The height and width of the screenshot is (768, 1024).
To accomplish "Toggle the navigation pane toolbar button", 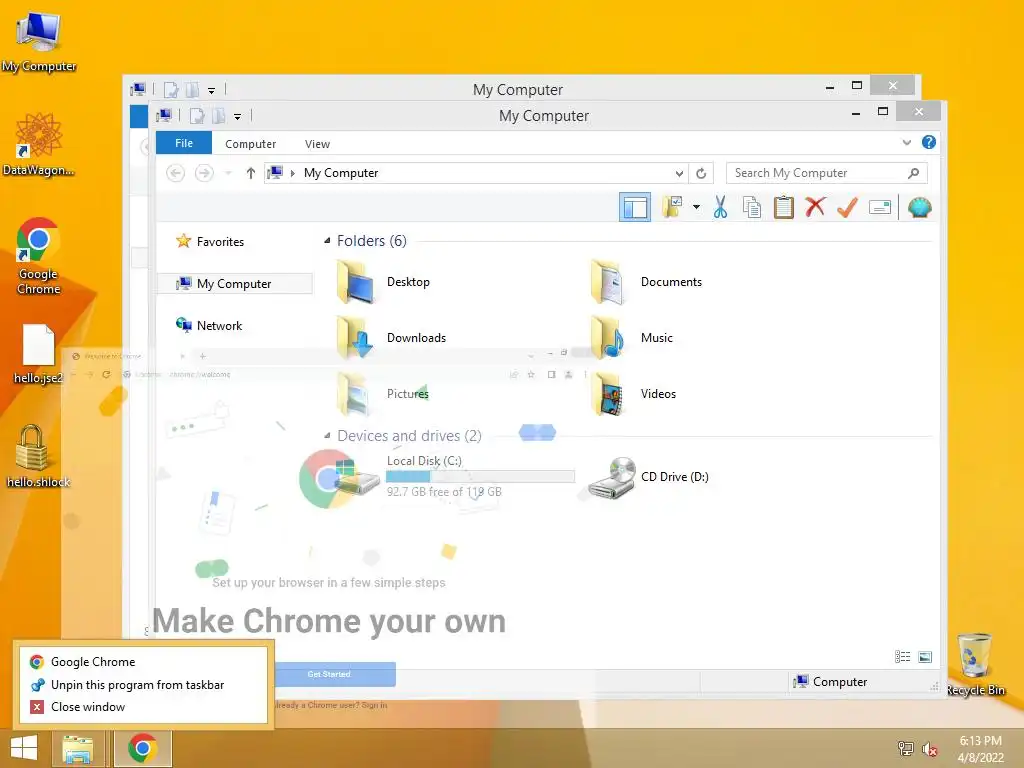I will tap(635, 208).
